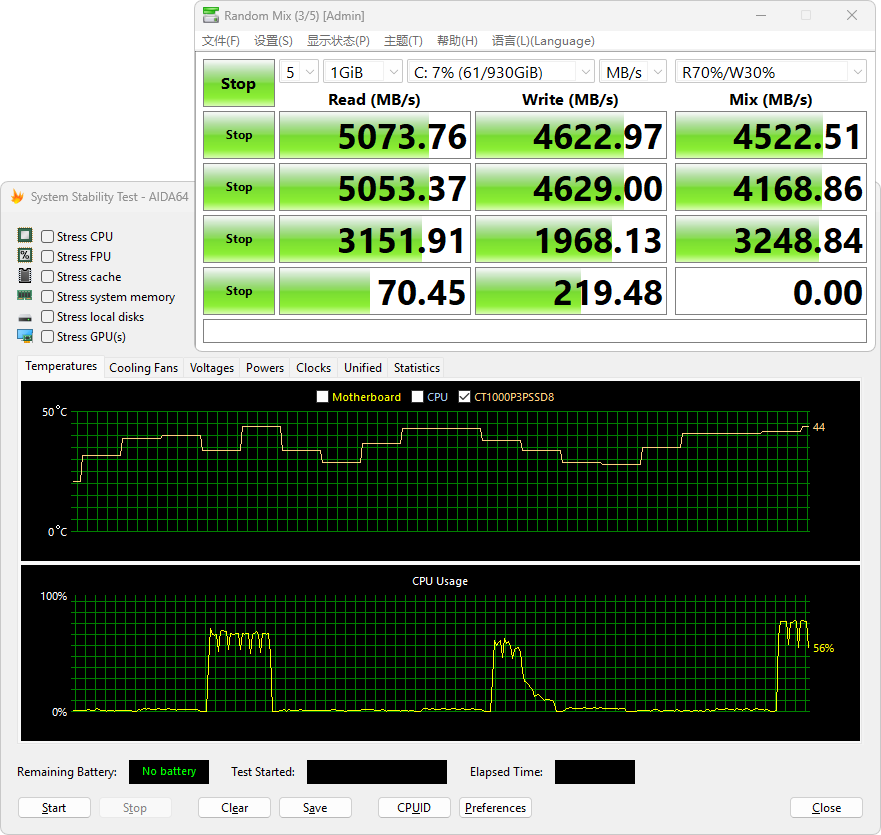881x835 pixels.
Task: Switch to the Unified tab
Action: 363,368
